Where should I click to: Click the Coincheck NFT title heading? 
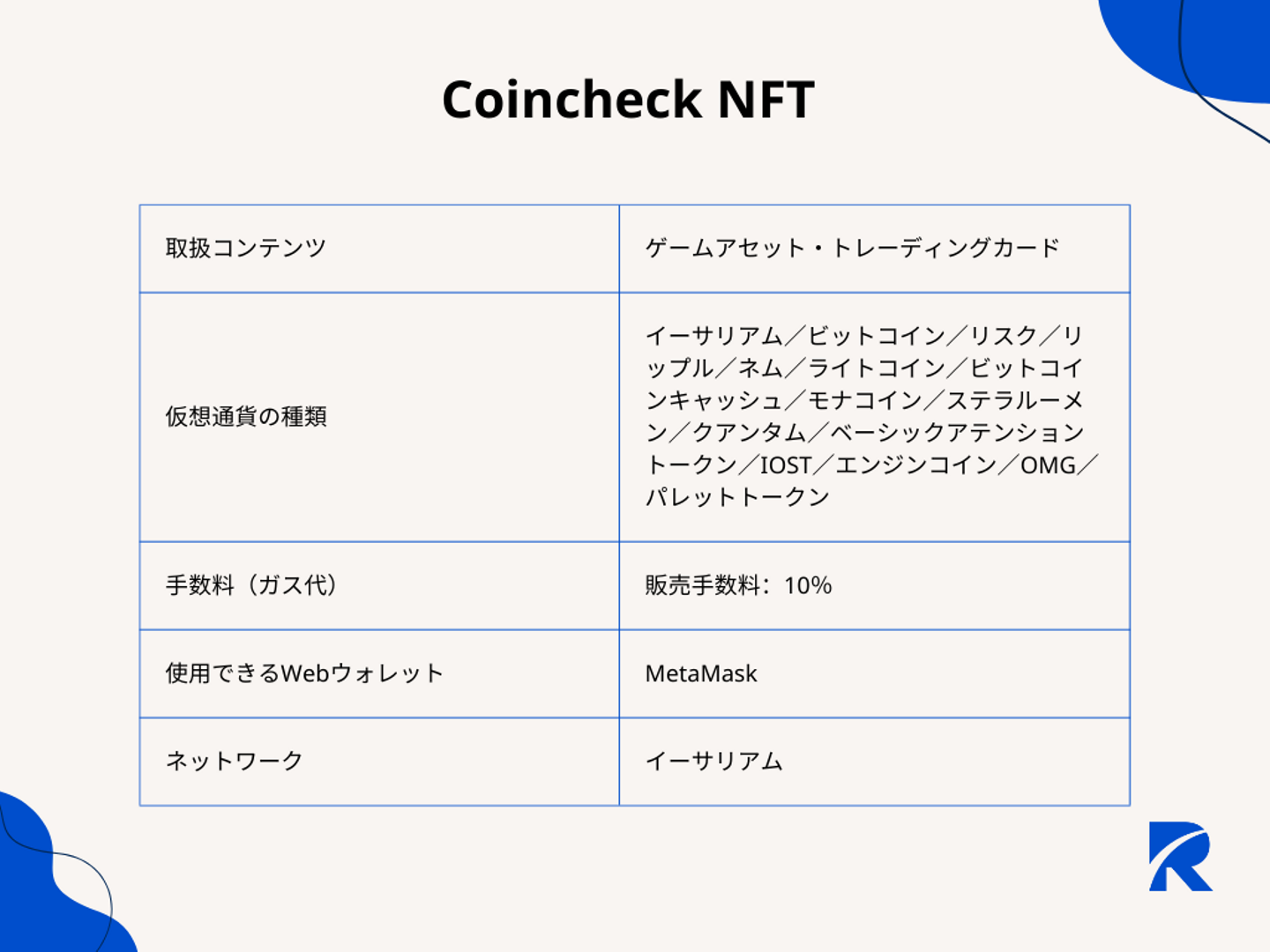(627, 99)
